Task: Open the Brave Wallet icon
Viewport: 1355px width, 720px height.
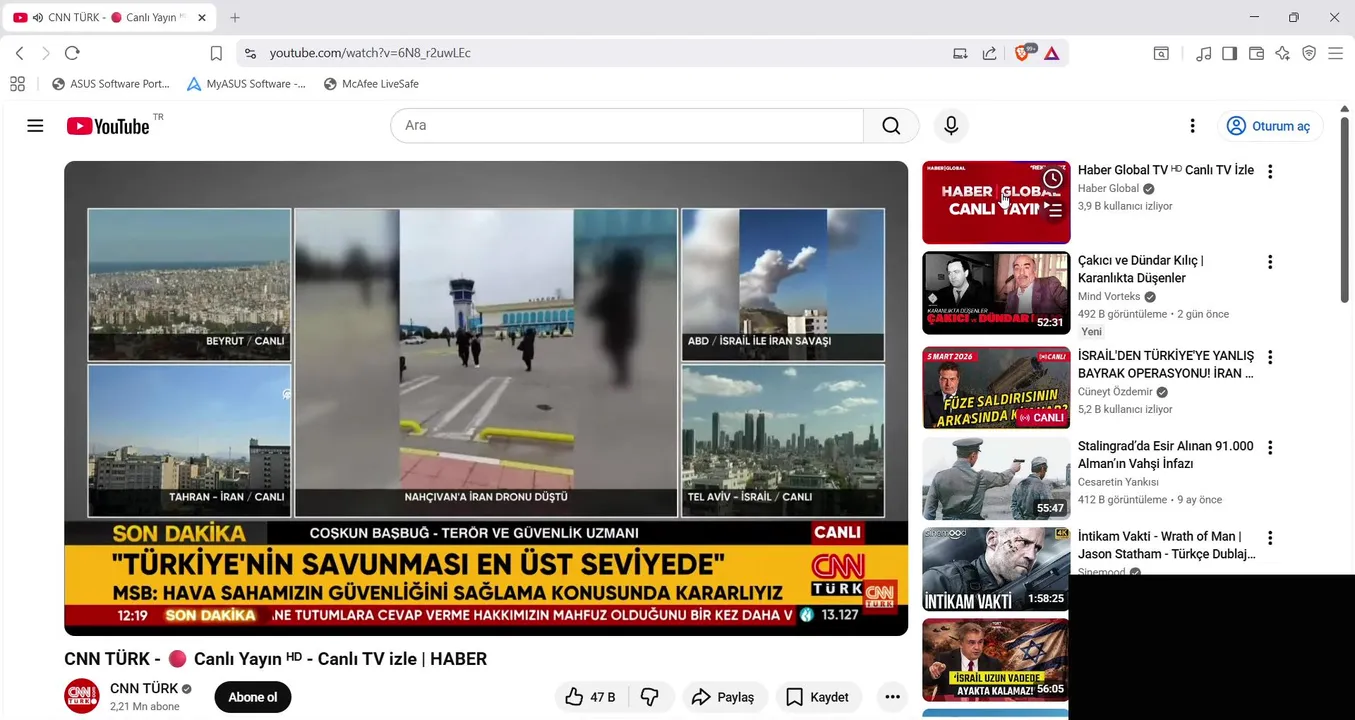Action: [1256, 53]
